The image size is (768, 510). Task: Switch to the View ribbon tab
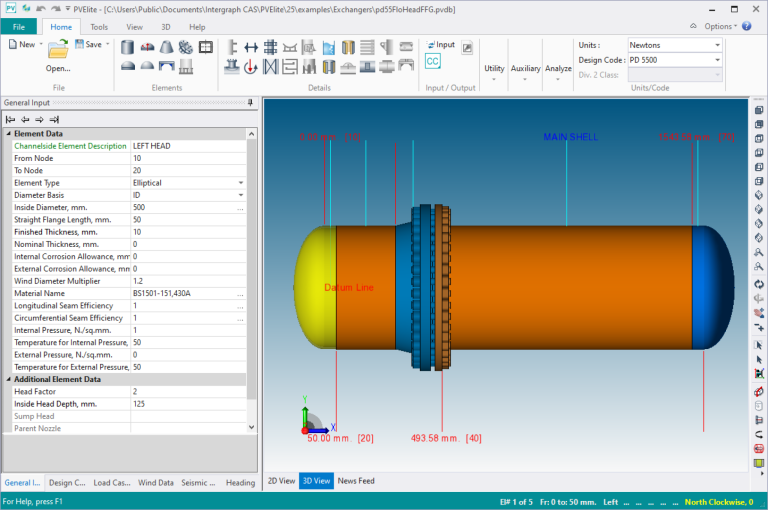134,27
